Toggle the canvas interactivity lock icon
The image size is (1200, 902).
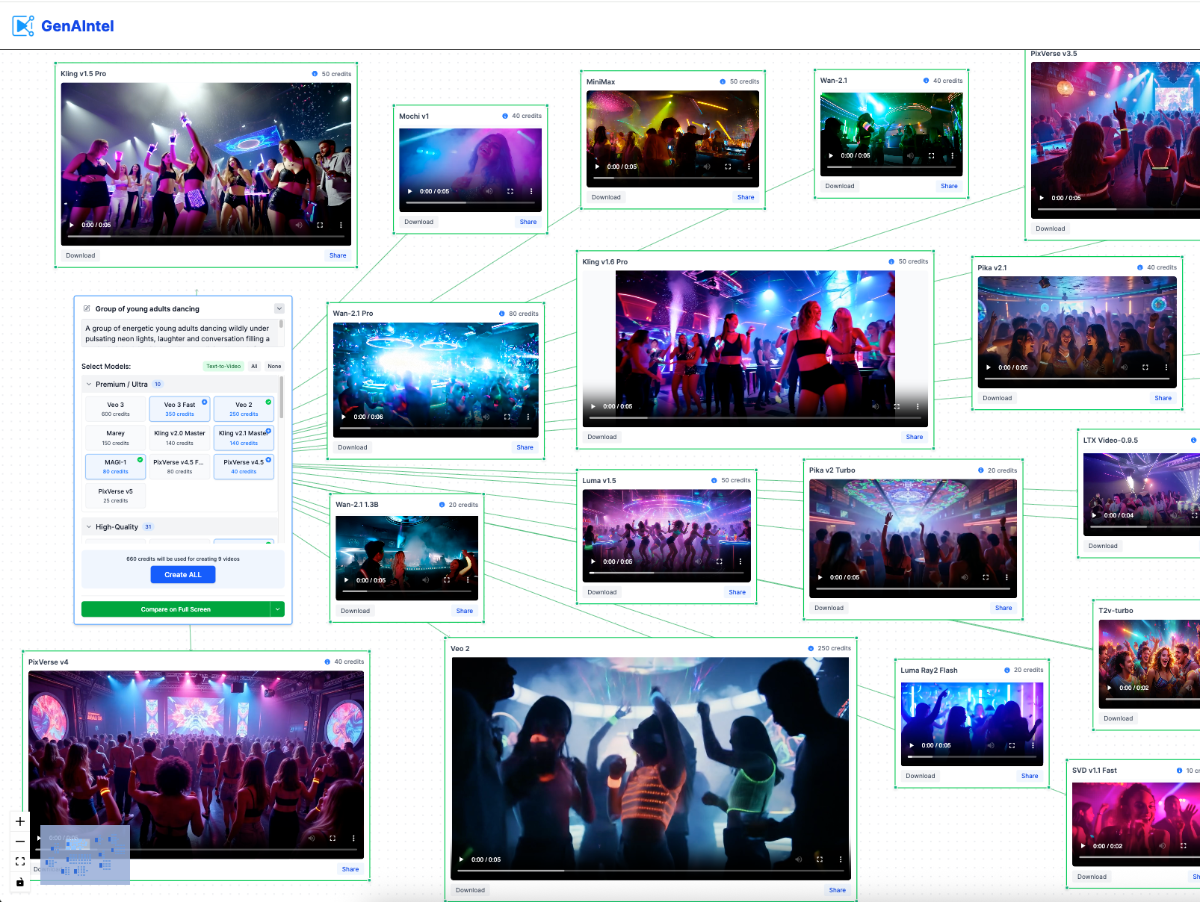tap(20, 882)
